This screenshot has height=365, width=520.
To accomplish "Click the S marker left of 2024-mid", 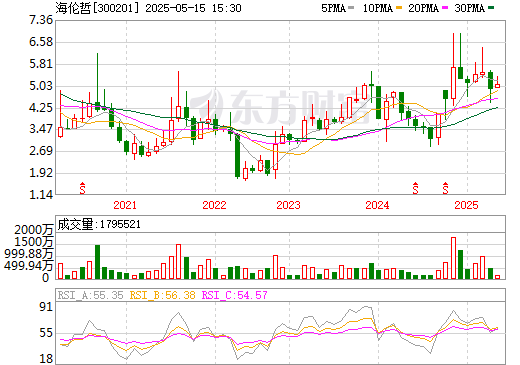I will pyautogui.click(x=415, y=188).
